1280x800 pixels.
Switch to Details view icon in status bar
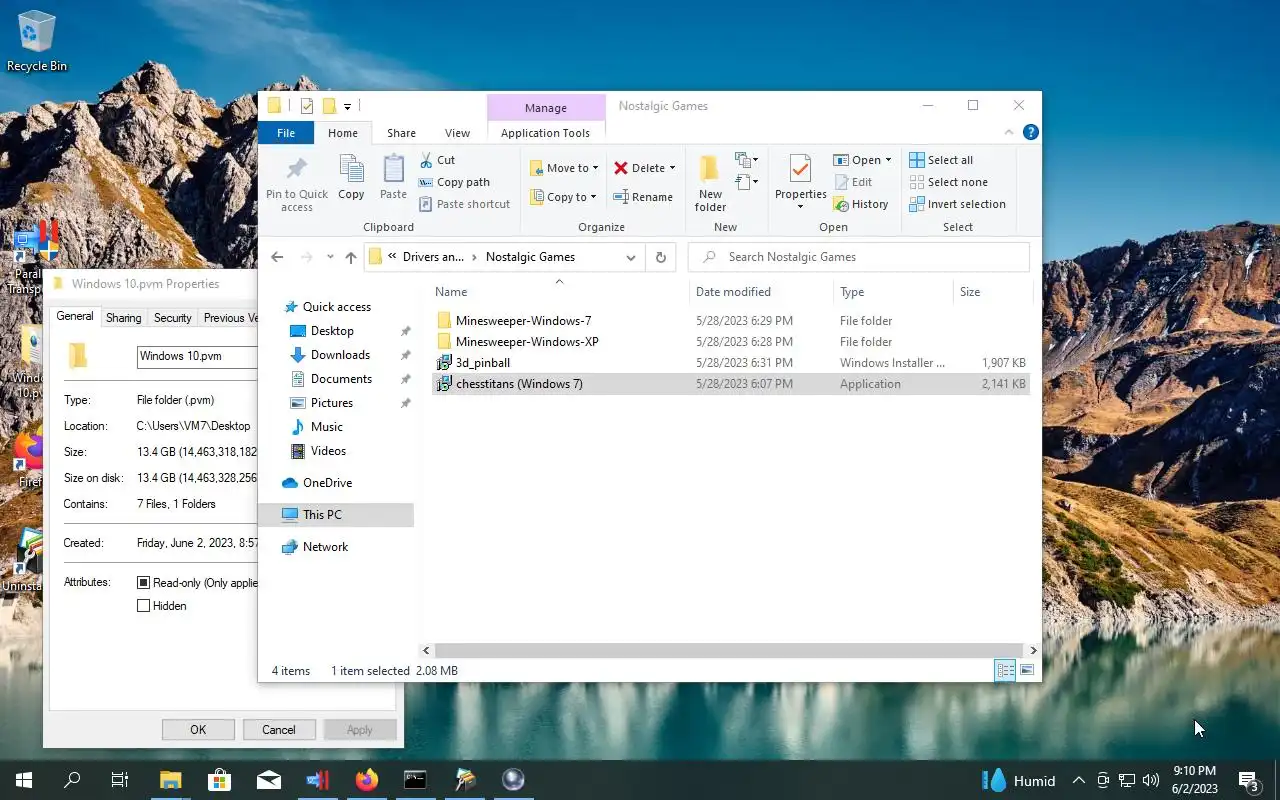tap(1005, 670)
